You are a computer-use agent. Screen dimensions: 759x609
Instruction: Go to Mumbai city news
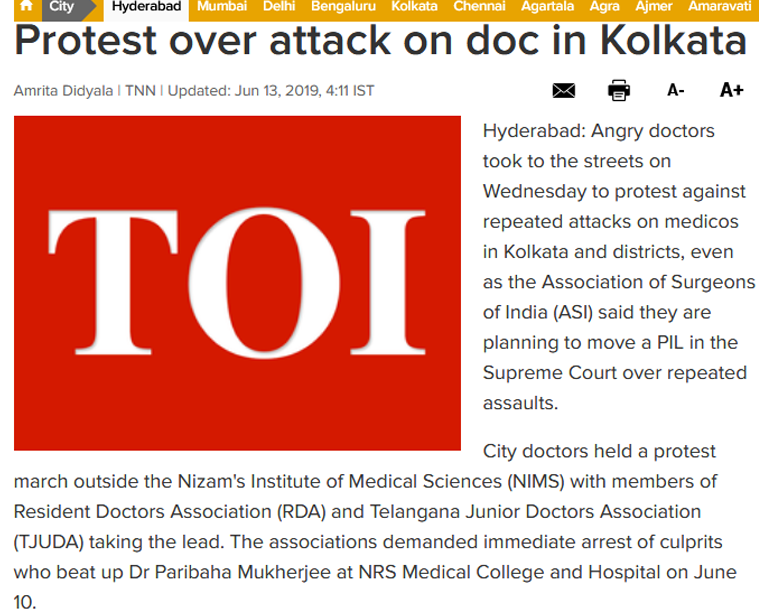pyautogui.click(x=222, y=6)
